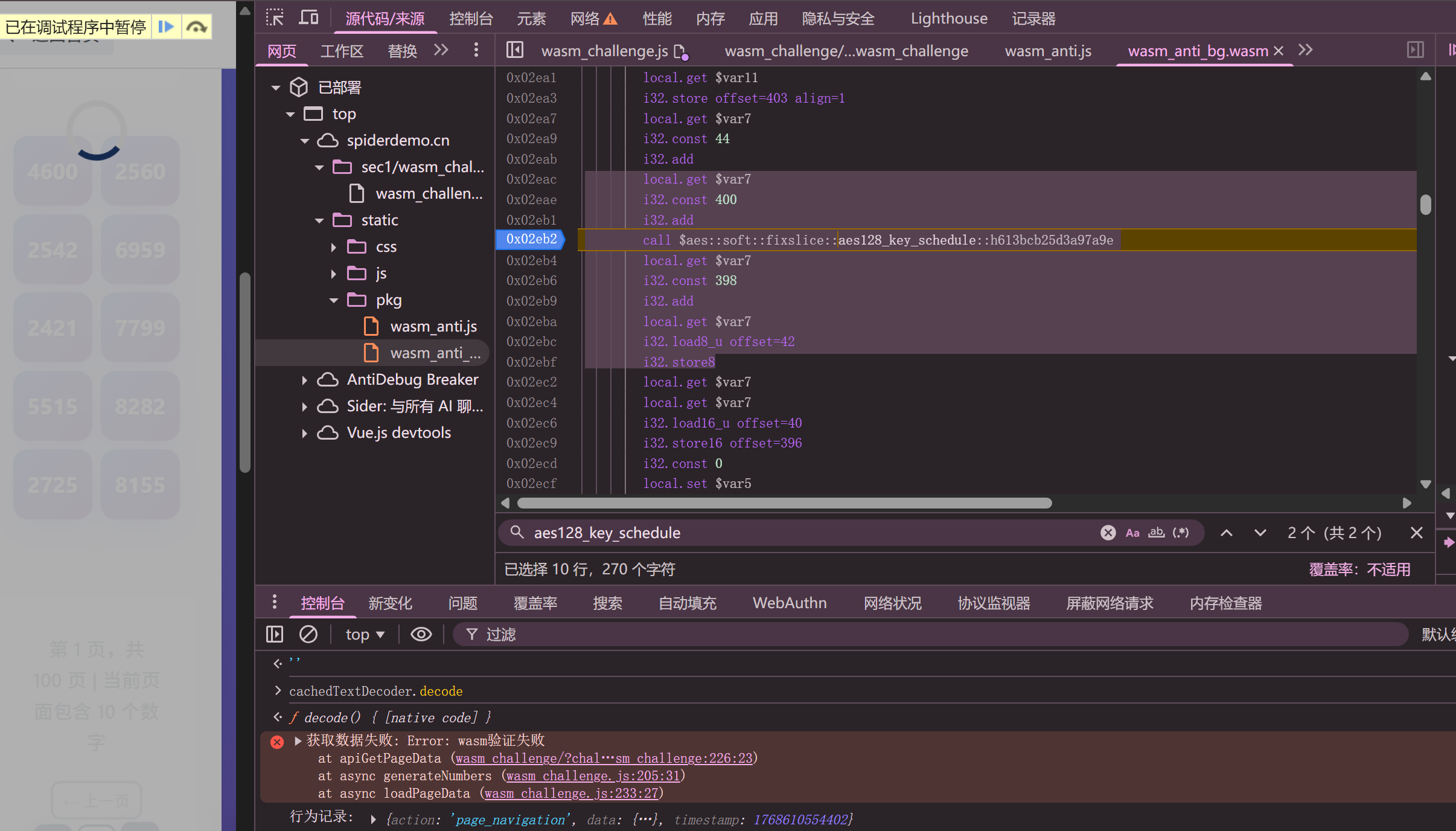The height and width of the screenshot is (831, 1456).
Task: Clear the search box text
Action: [x=1108, y=533]
